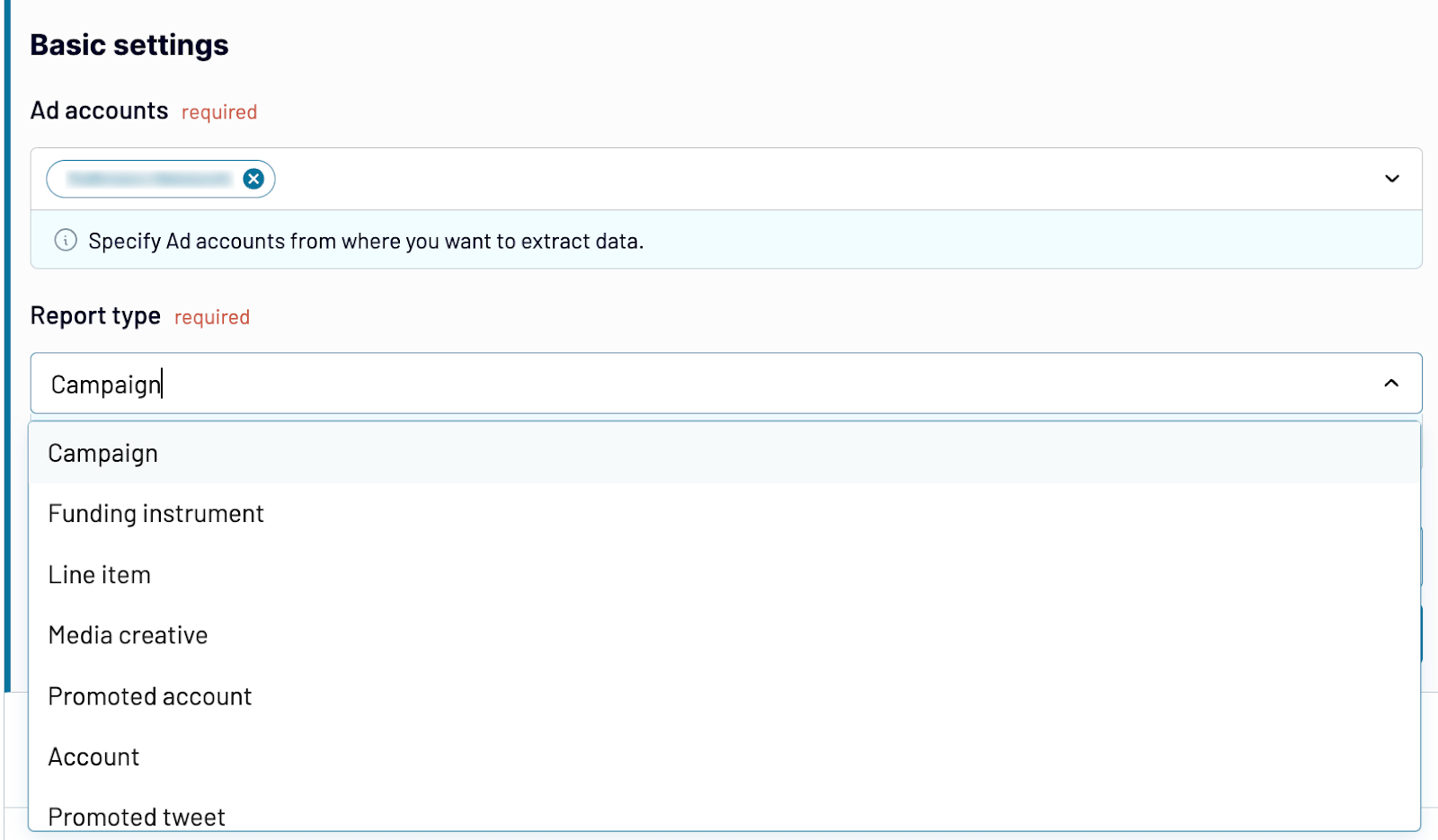Screen dimensions: 1438x840
Task: Choose Promoted tweet option
Action: tap(724, 810)
